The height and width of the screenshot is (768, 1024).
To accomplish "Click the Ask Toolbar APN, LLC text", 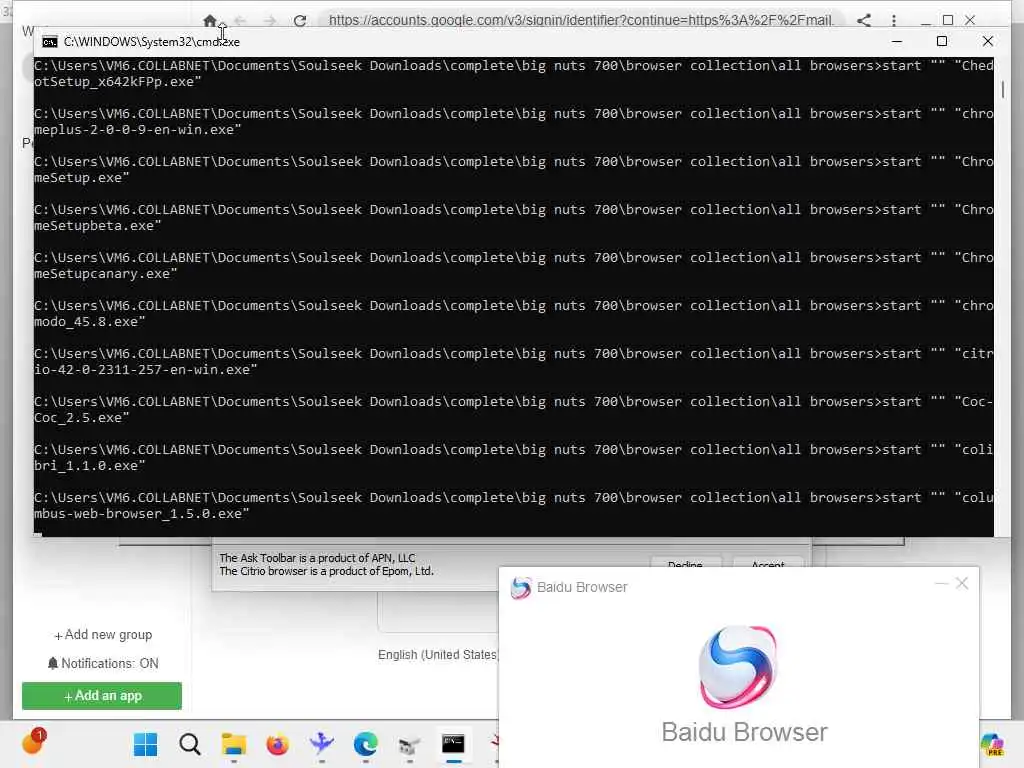I will 317,558.
